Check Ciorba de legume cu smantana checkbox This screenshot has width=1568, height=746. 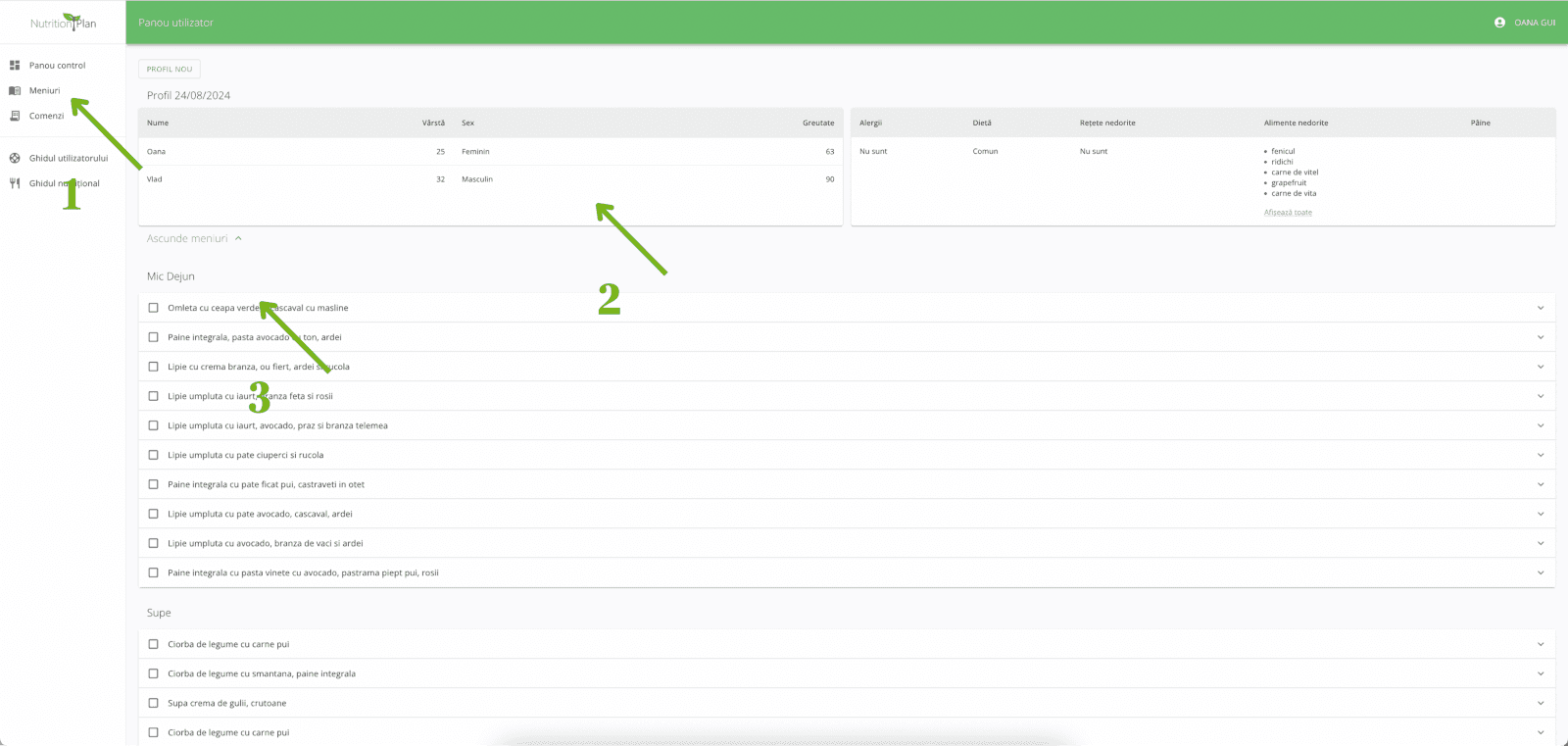(x=153, y=673)
